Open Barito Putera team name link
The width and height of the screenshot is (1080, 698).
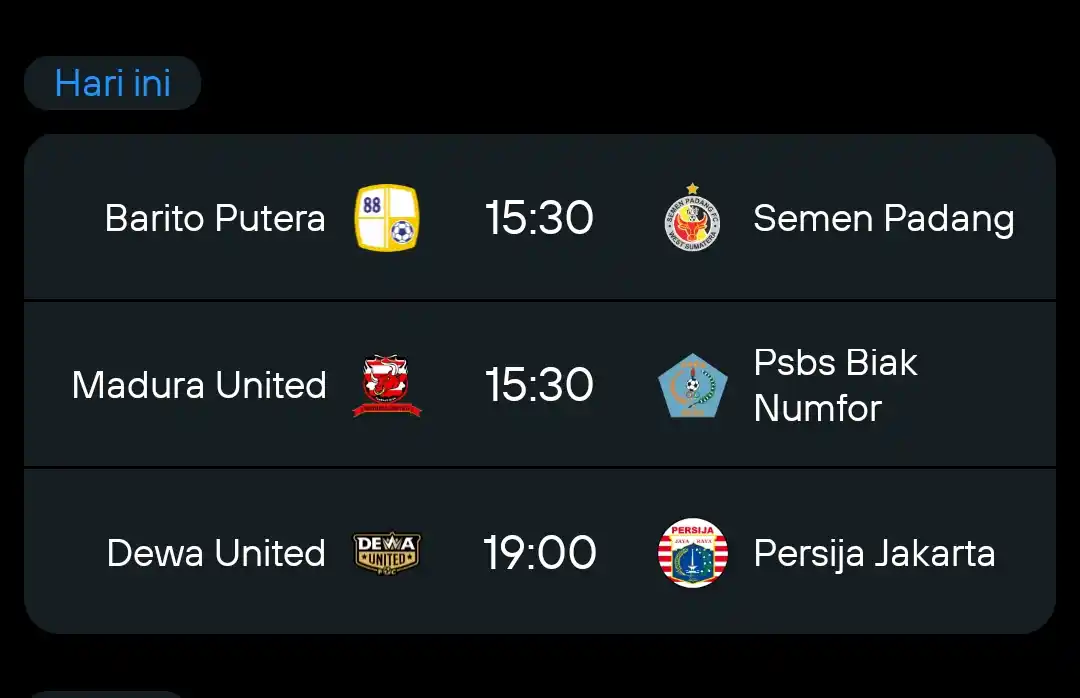[x=215, y=218]
